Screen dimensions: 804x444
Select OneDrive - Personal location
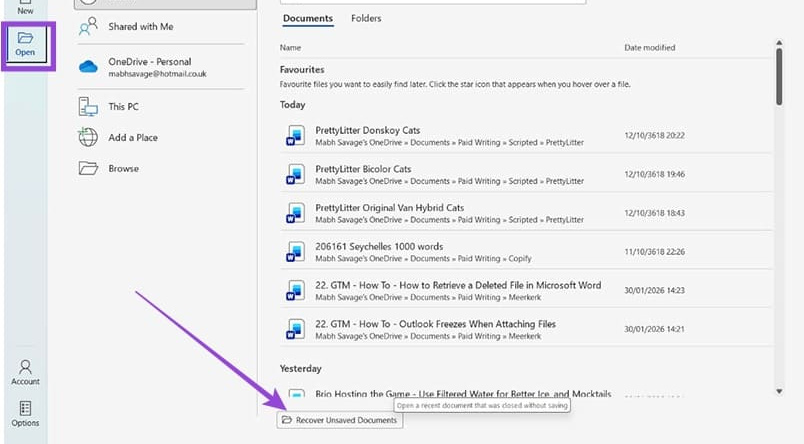click(x=160, y=67)
